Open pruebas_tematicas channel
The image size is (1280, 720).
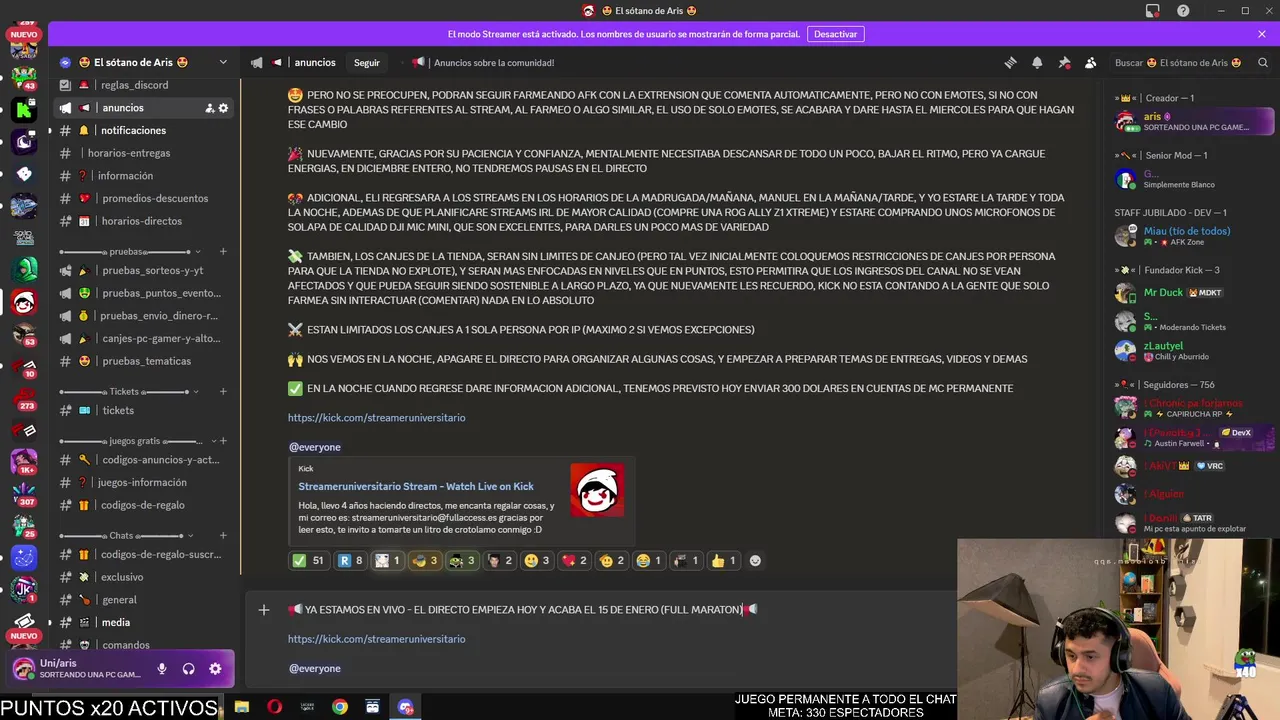tap(143, 360)
